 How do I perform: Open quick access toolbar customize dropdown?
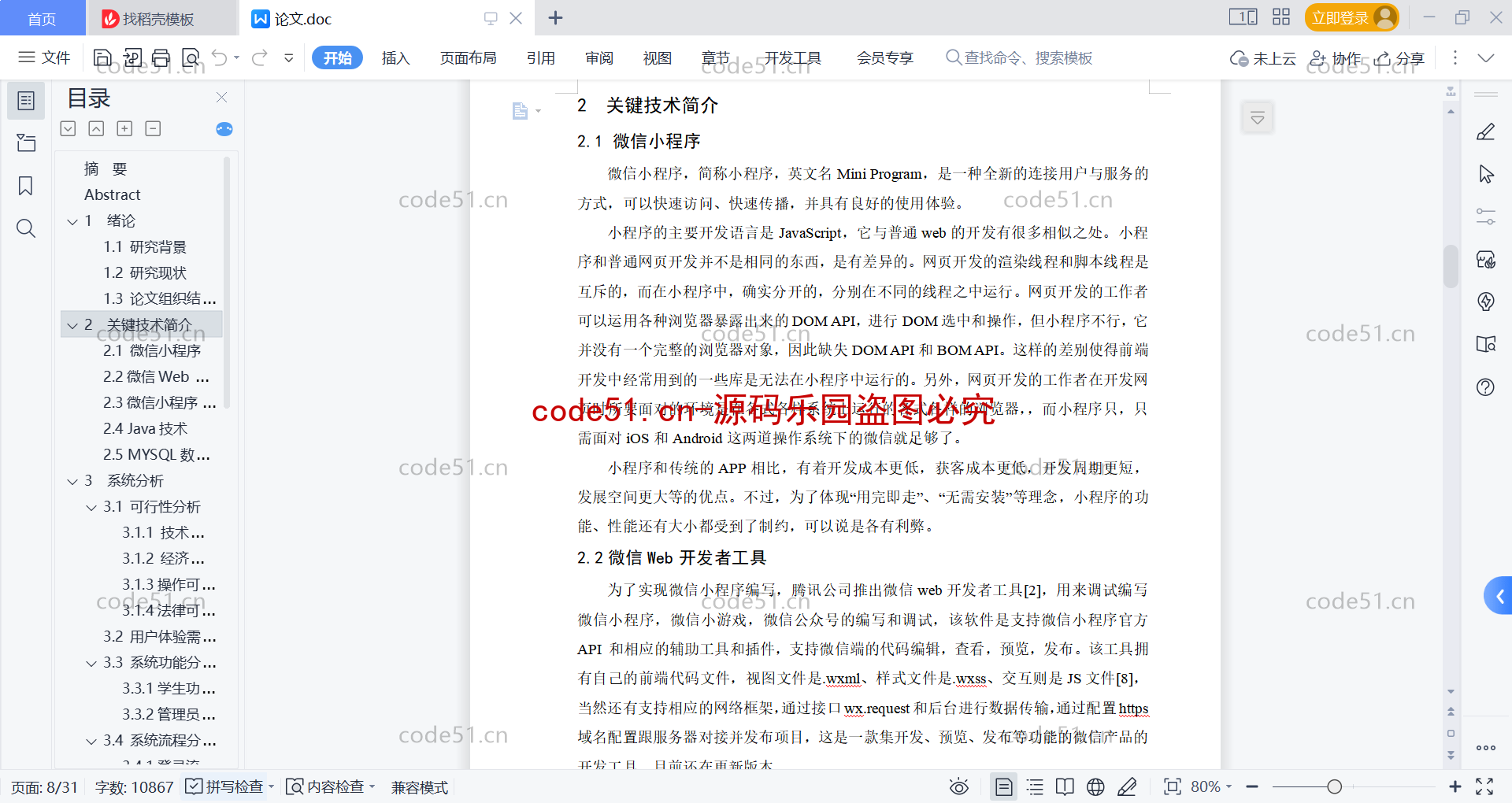[289, 57]
